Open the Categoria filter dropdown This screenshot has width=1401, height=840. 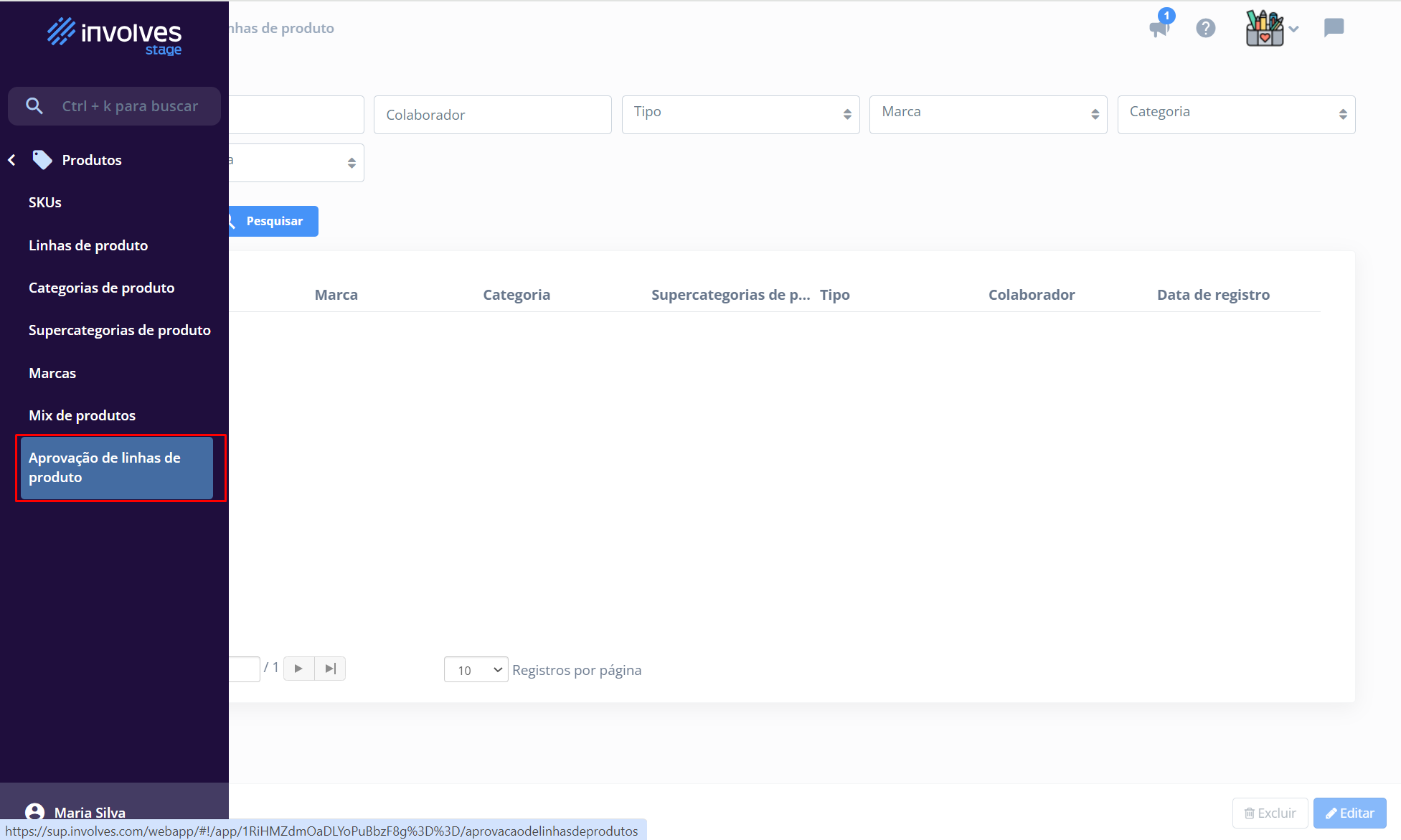click(1236, 115)
